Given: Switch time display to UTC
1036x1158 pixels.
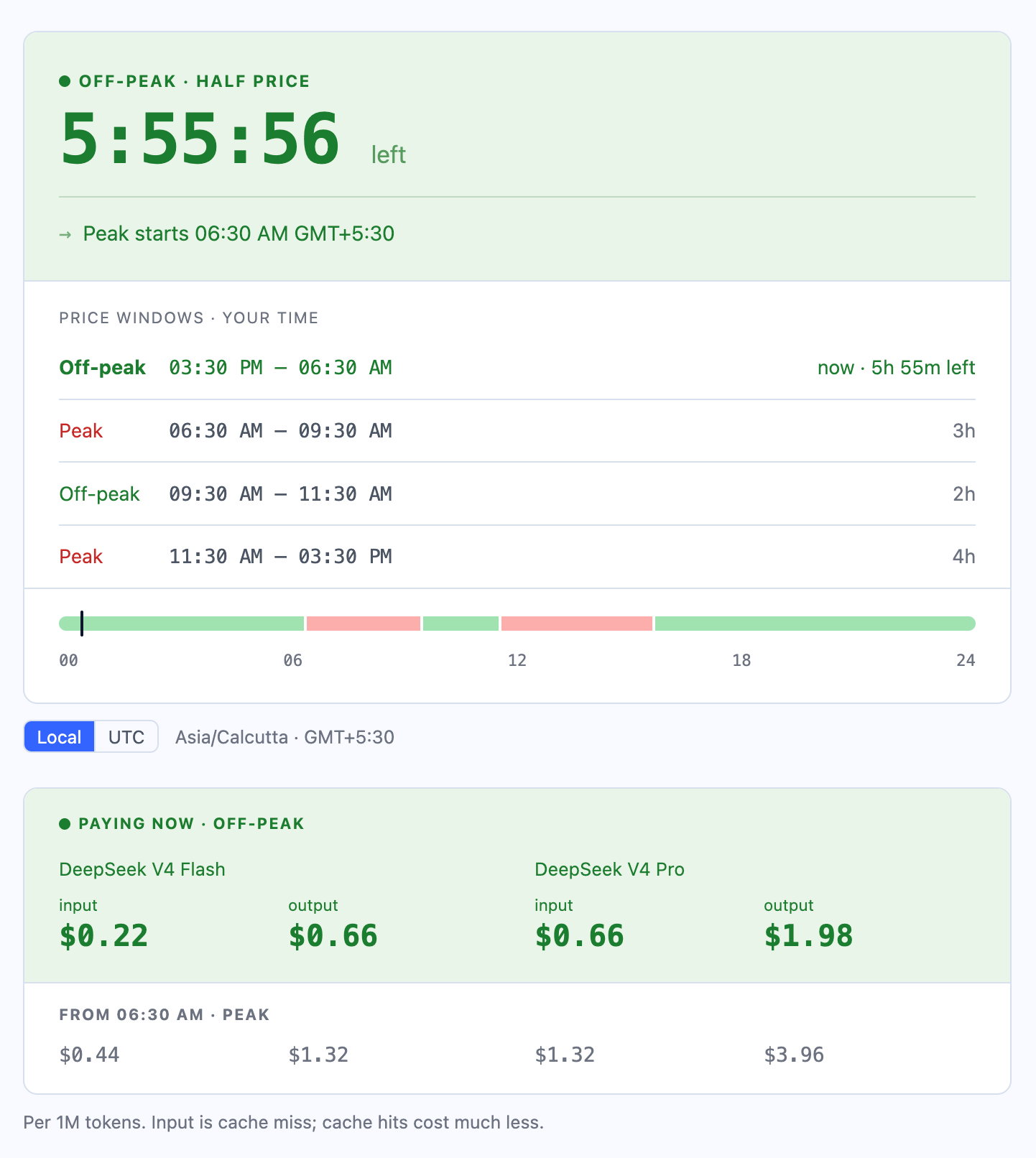Looking at the screenshot, I should pos(126,737).
